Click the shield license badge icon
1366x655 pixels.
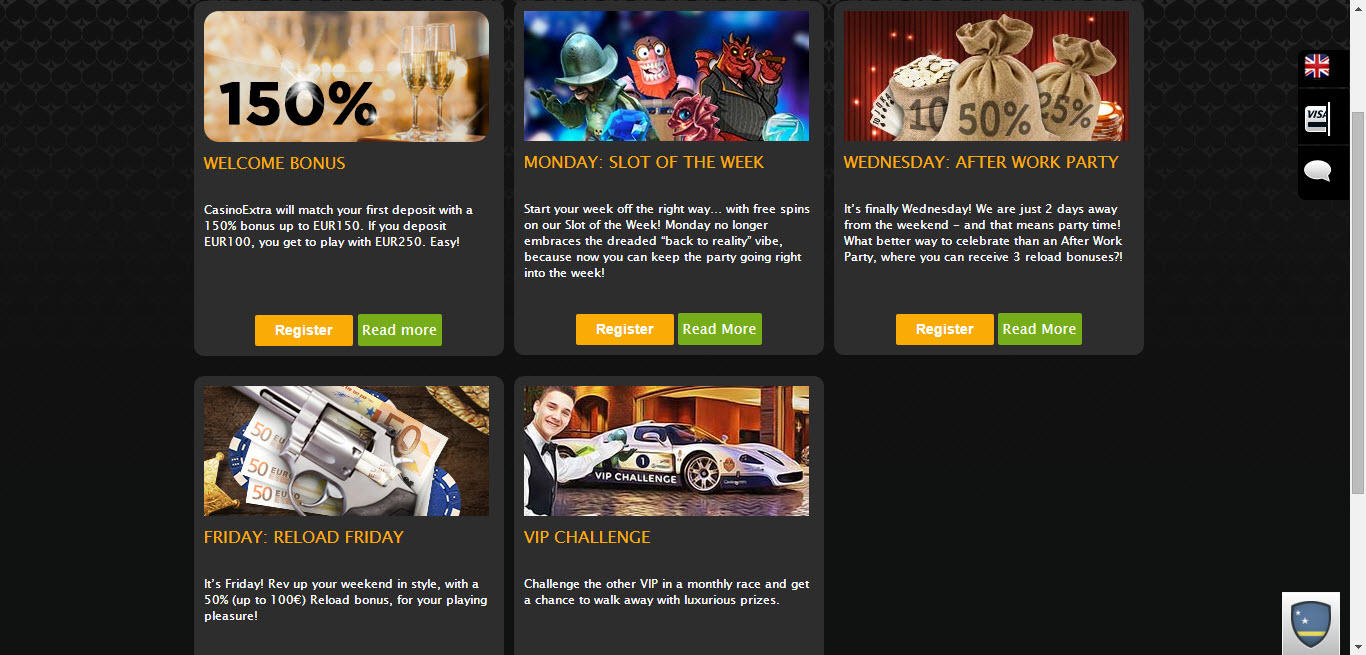(1311, 624)
